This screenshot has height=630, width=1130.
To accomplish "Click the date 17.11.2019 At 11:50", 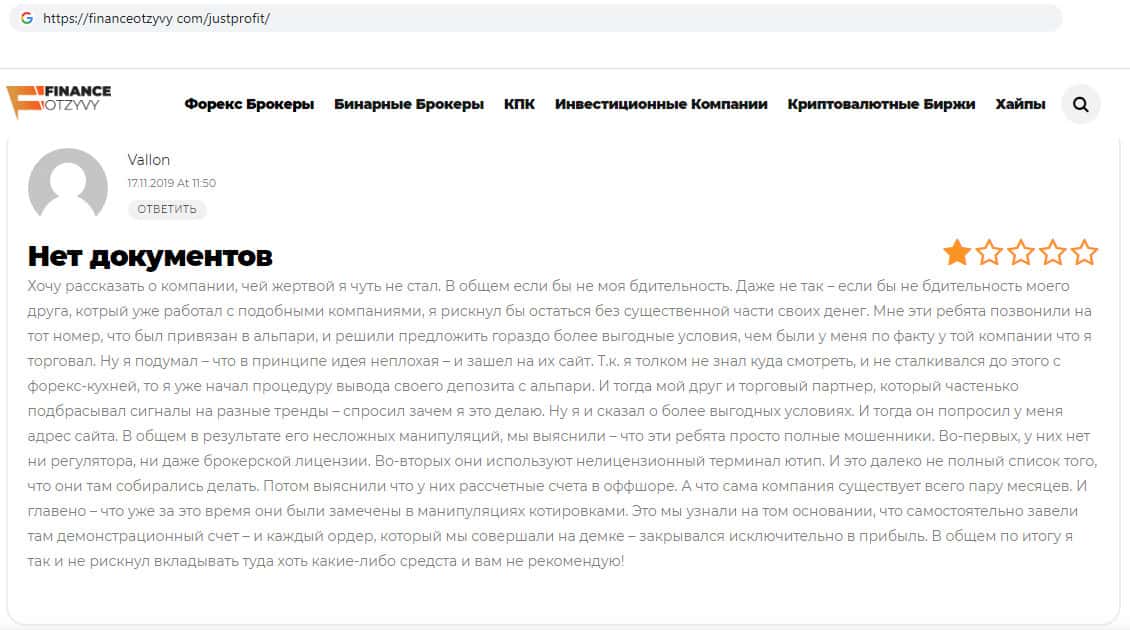I will point(172,183).
